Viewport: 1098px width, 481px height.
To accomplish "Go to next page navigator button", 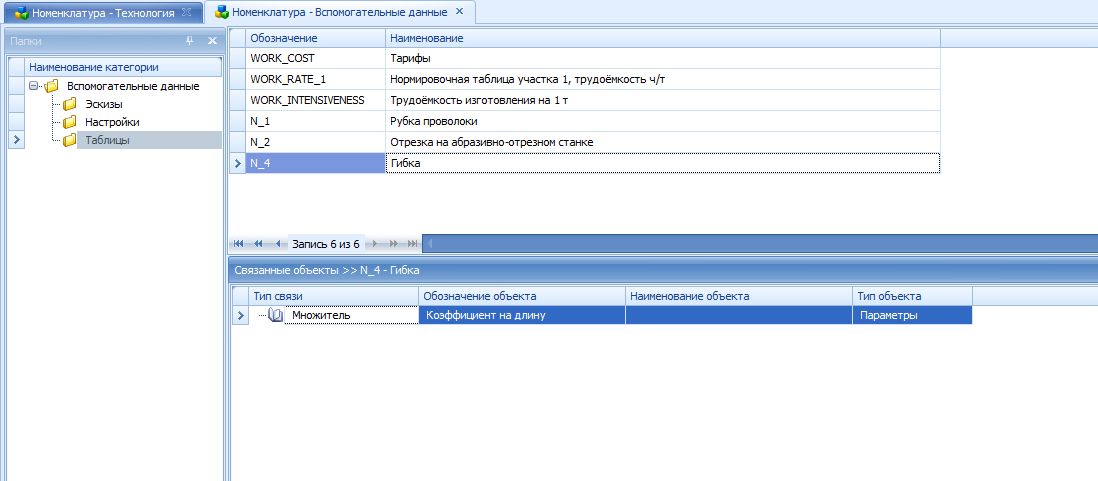I will [x=393, y=244].
